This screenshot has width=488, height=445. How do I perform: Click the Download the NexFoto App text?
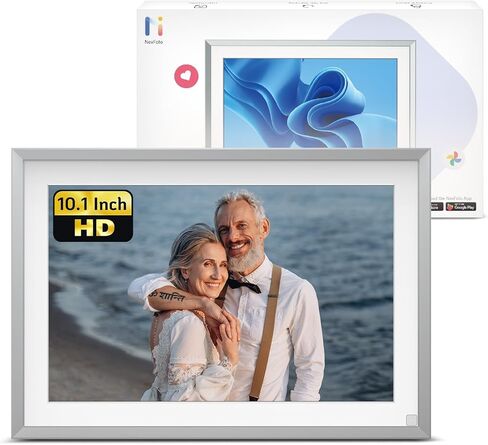(x=452, y=198)
